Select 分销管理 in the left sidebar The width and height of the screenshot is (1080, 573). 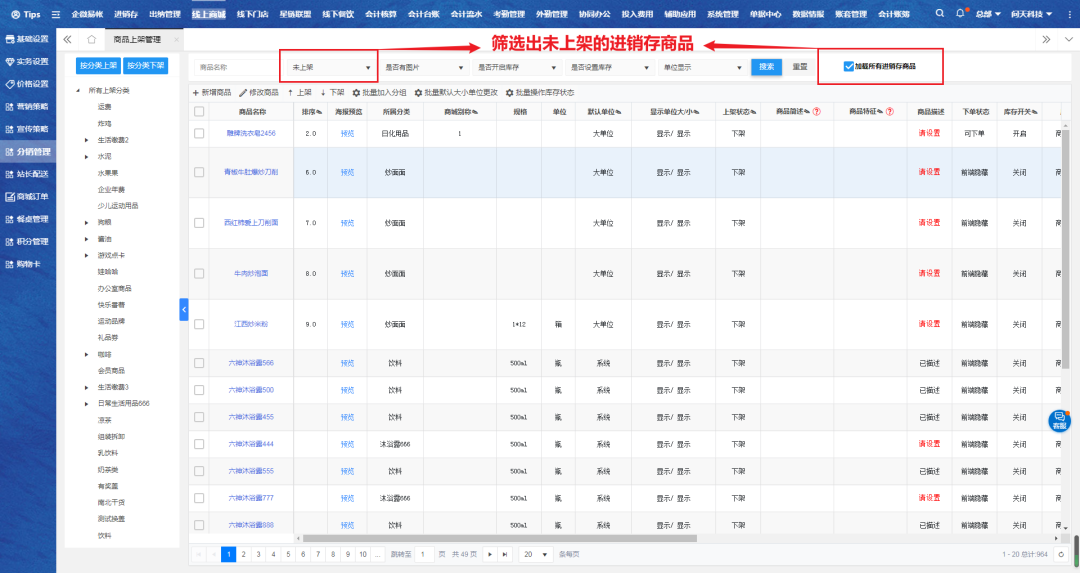pyautogui.click(x=28, y=152)
